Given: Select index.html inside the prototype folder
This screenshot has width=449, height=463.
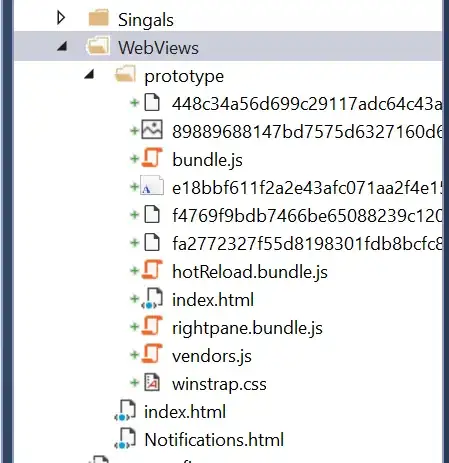Looking at the screenshot, I should pos(213,300).
